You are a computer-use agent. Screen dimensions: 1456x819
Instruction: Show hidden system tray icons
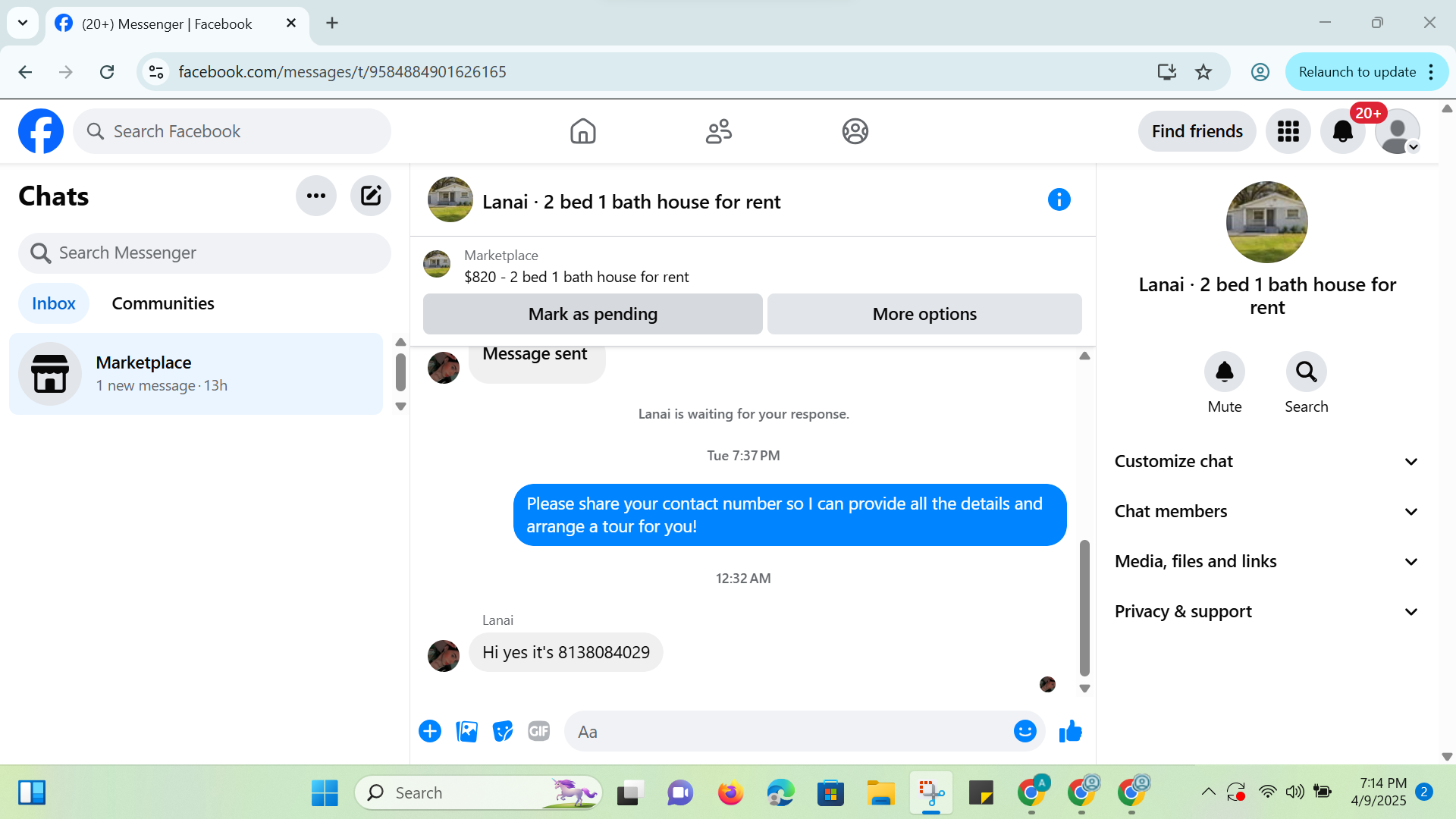[1208, 792]
